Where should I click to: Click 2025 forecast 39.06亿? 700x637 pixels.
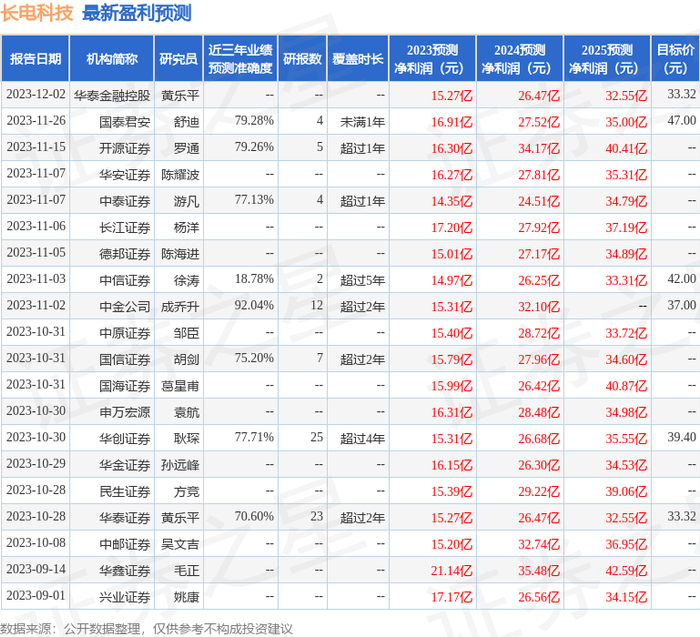626,491
